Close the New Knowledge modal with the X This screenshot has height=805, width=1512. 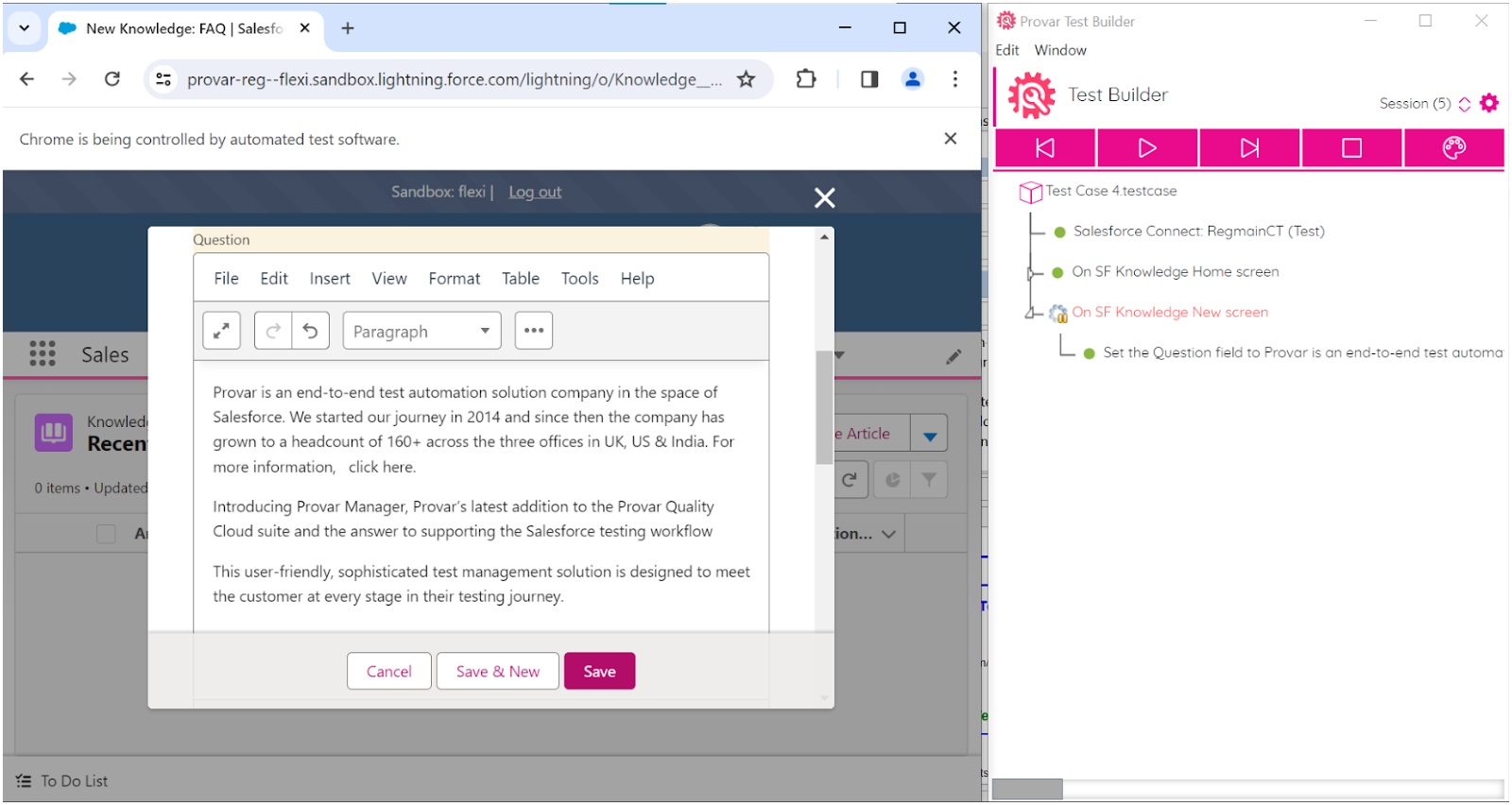coord(825,197)
